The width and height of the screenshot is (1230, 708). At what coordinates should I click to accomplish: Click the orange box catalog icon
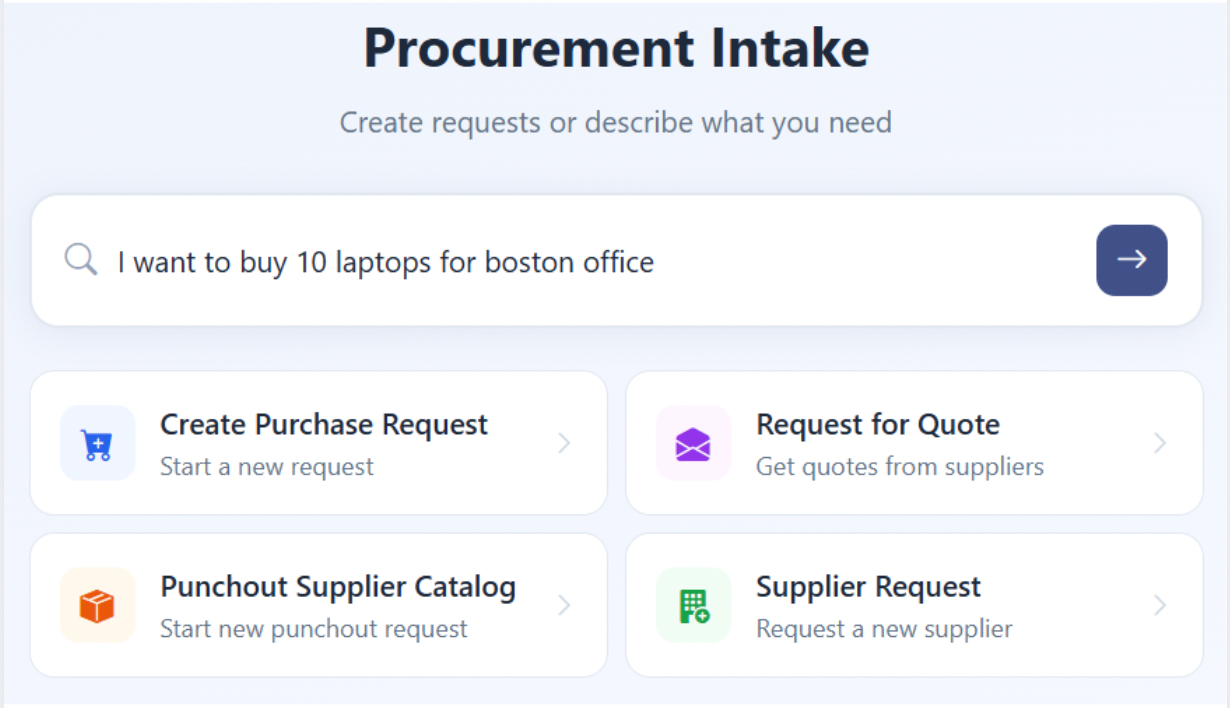(x=98, y=605)
